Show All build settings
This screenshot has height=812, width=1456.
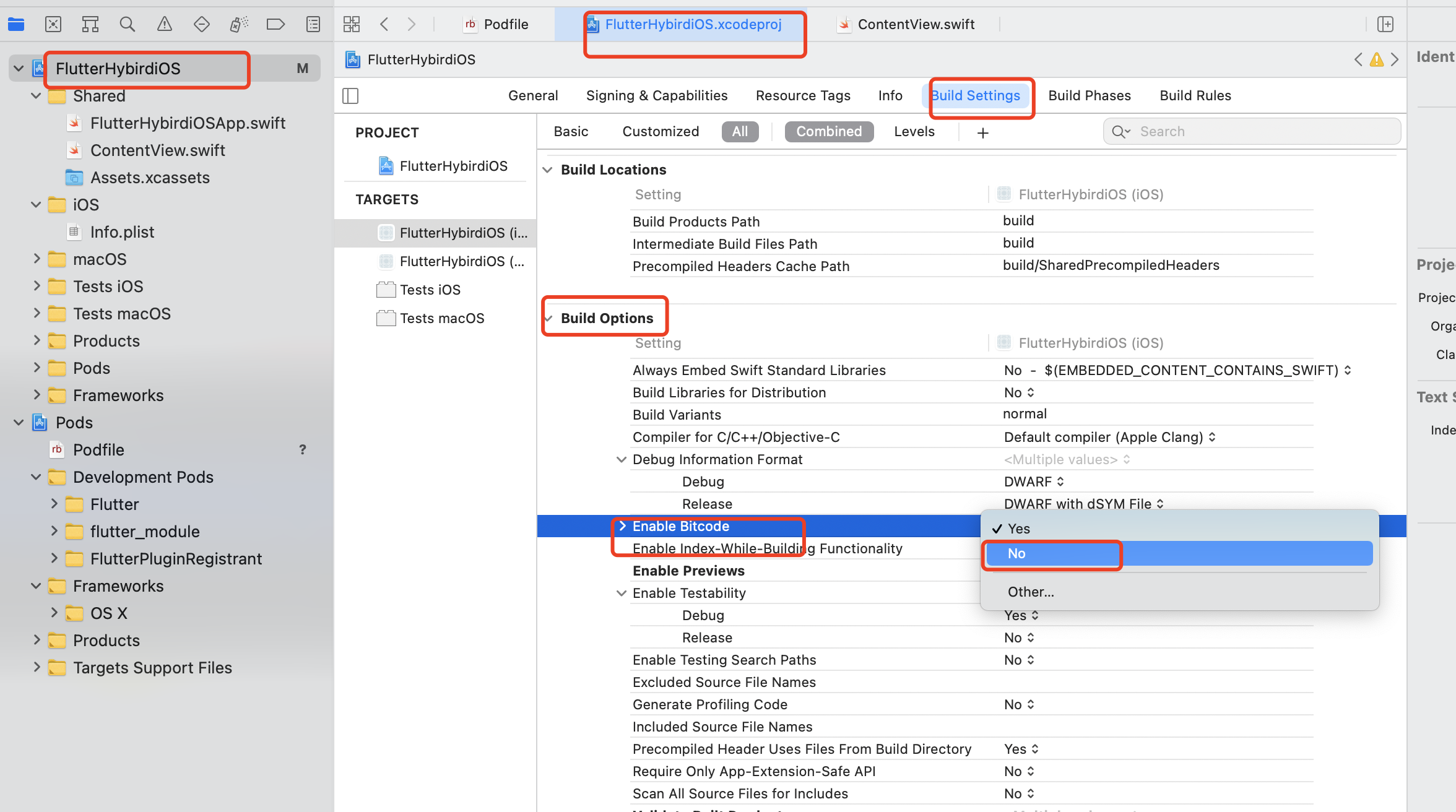point(740,131)
